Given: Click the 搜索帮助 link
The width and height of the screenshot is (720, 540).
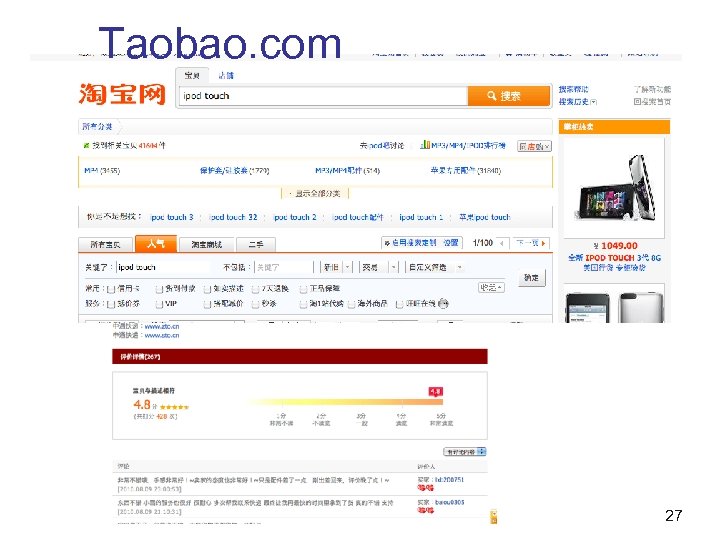Looking at the screenshot, I should (573, 89).
